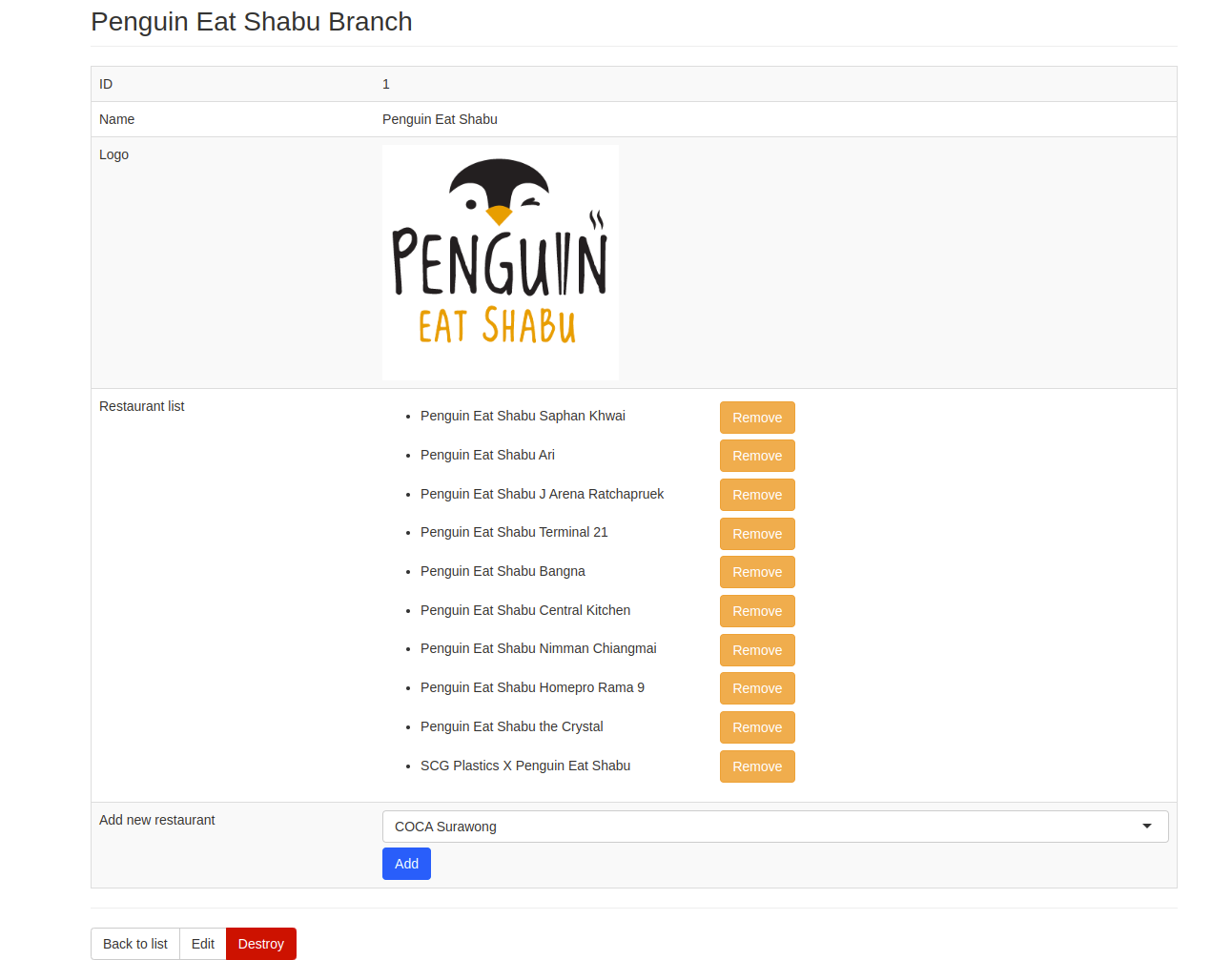The image size is (1232, 960).
Task: Remove Penguin Eat Shabu Terminal 21
Action: pyautogui.click(x=756, y=534)
